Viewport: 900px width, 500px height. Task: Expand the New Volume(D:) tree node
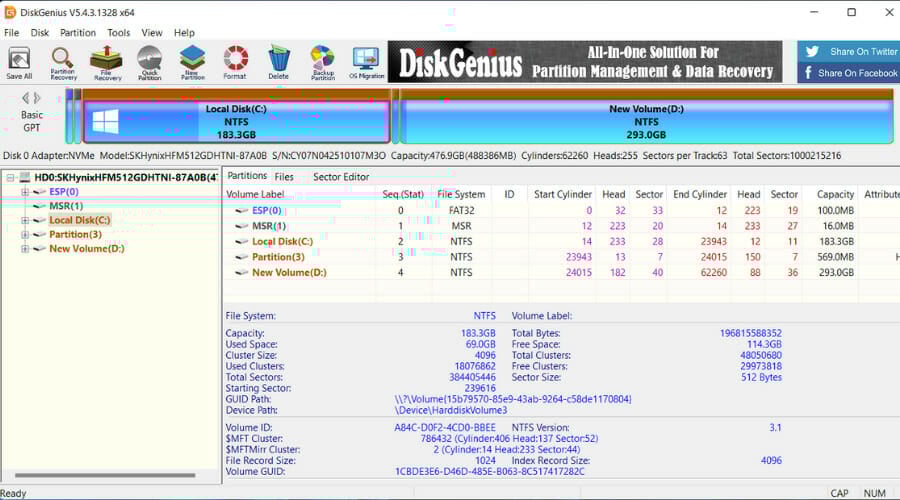tap(25, 249)
